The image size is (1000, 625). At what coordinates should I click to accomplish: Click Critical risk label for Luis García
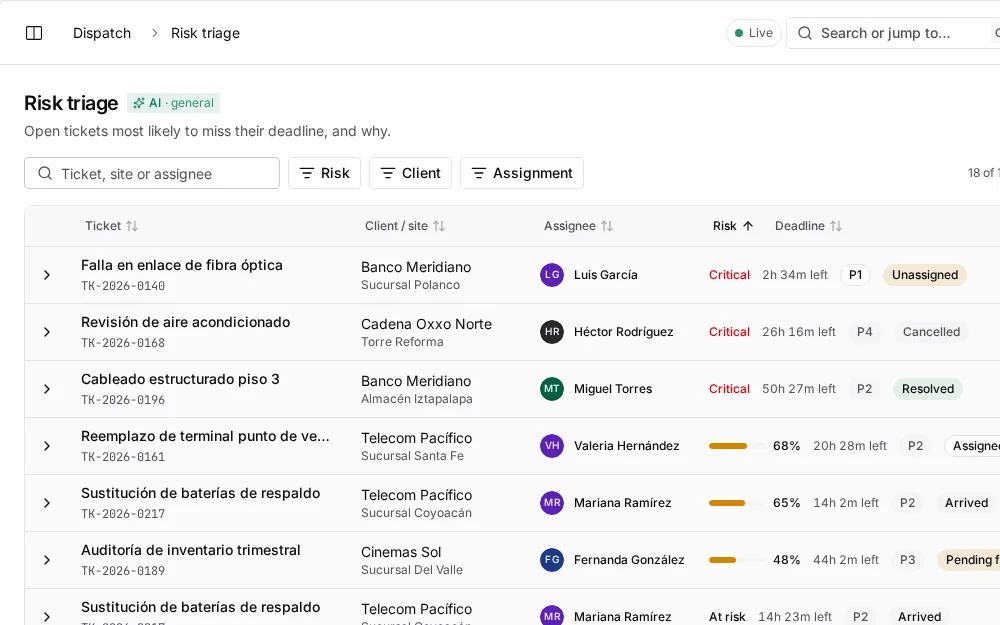(729, 275)
